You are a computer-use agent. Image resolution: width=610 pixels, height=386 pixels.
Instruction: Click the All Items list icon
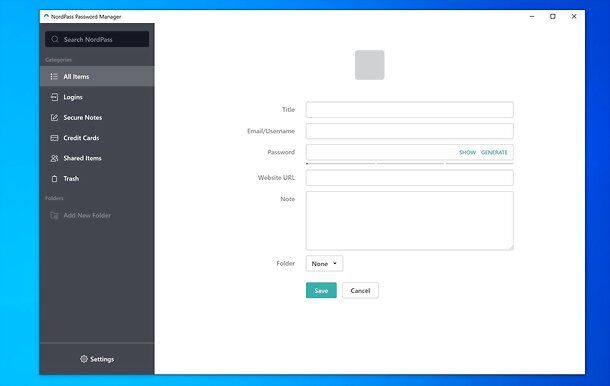(x=54, y=77)
